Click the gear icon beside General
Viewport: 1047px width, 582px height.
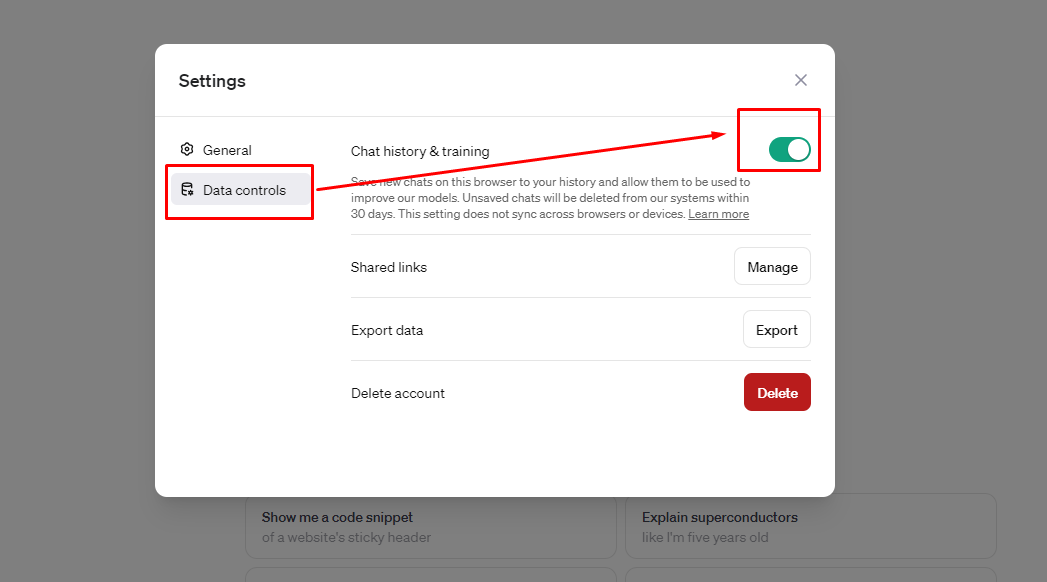tap(187, 150)
